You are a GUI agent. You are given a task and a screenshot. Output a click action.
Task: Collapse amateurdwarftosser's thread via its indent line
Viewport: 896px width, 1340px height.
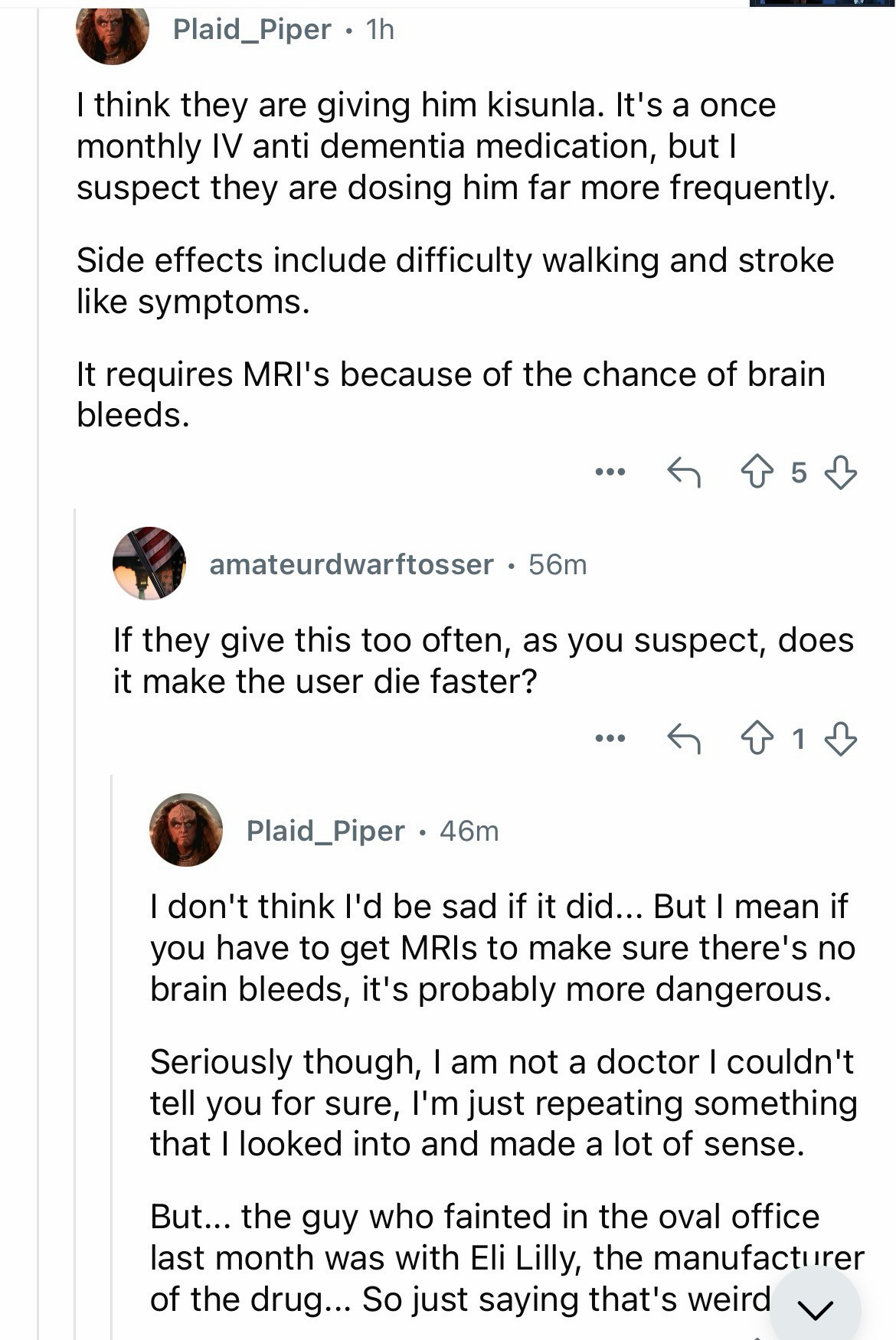coord(75,919)
